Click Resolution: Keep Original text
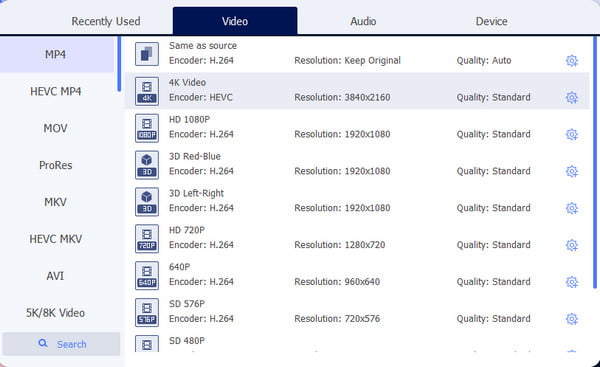 click(347, 60)
